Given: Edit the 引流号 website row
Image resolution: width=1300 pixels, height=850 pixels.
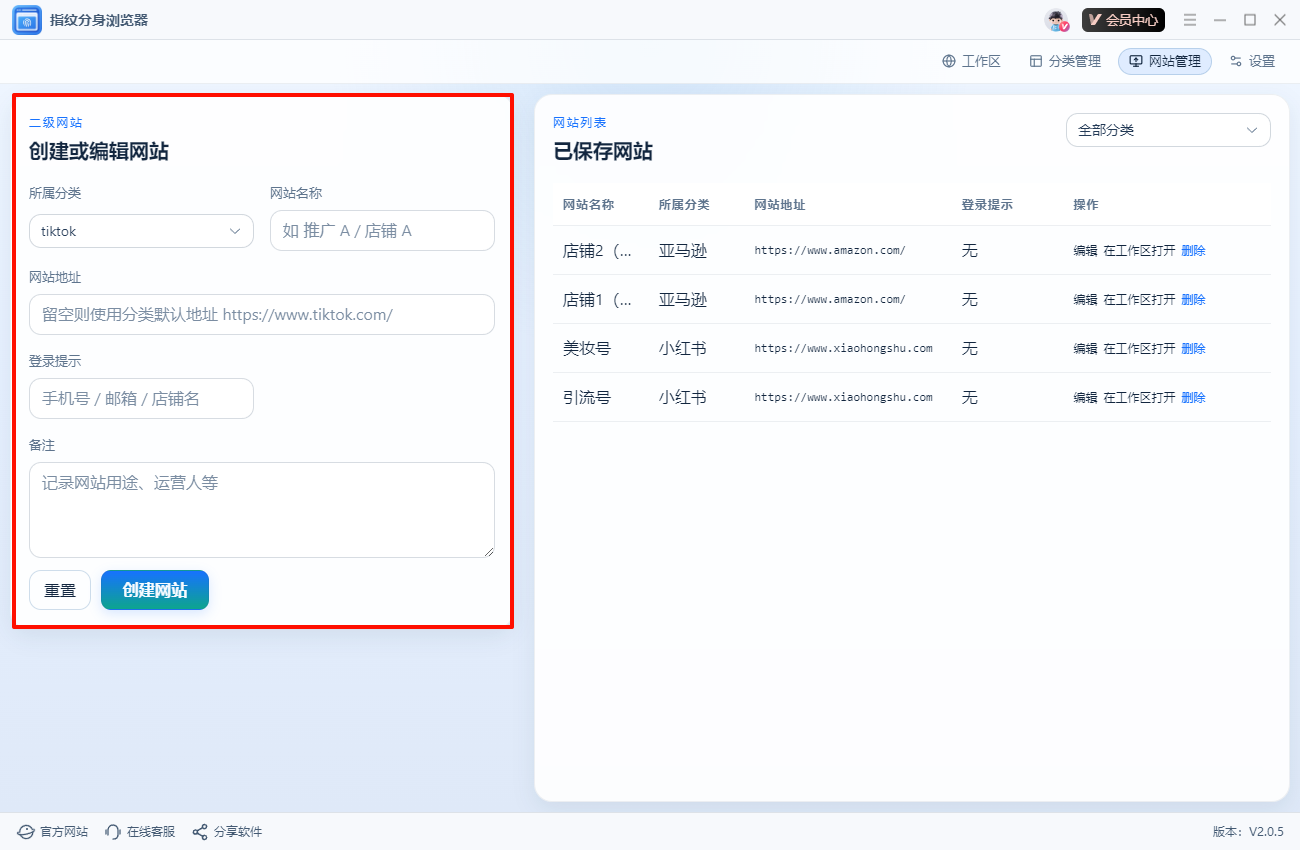Looking at the screenshot, I should tap(1085, 398).
